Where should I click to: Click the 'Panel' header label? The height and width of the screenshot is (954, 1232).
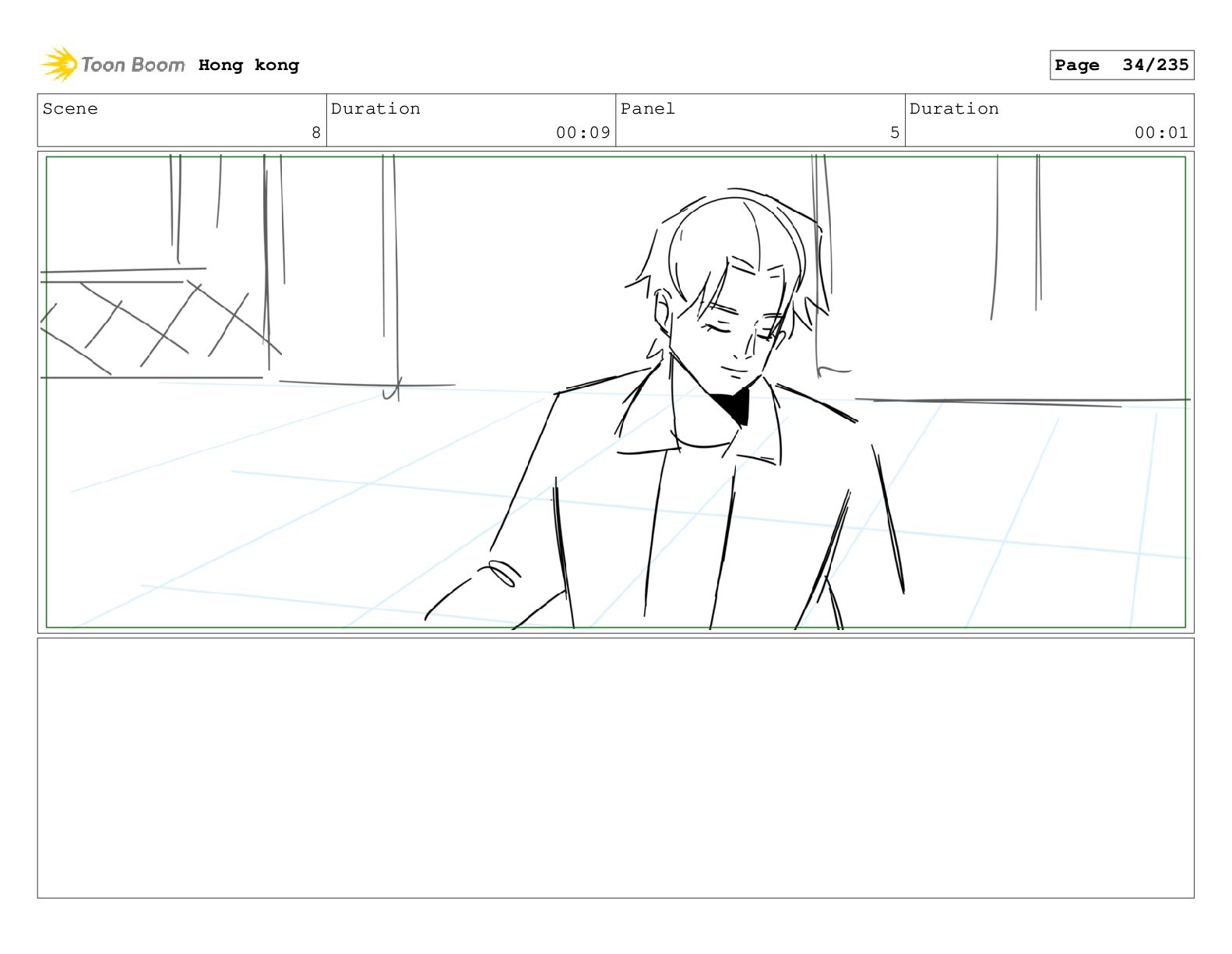coord(648,109)
